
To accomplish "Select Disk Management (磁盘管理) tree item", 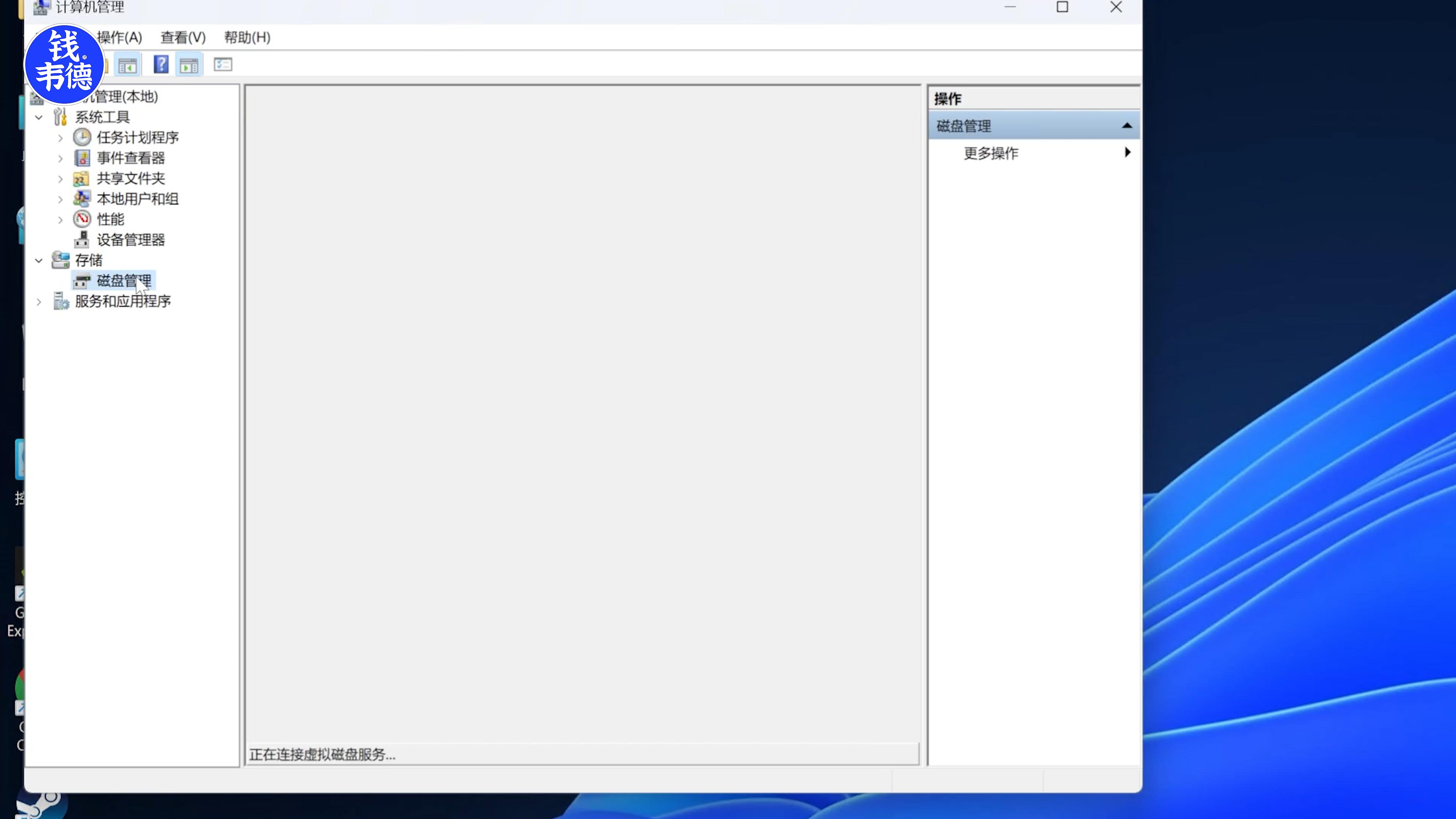I will click(123, 280).
